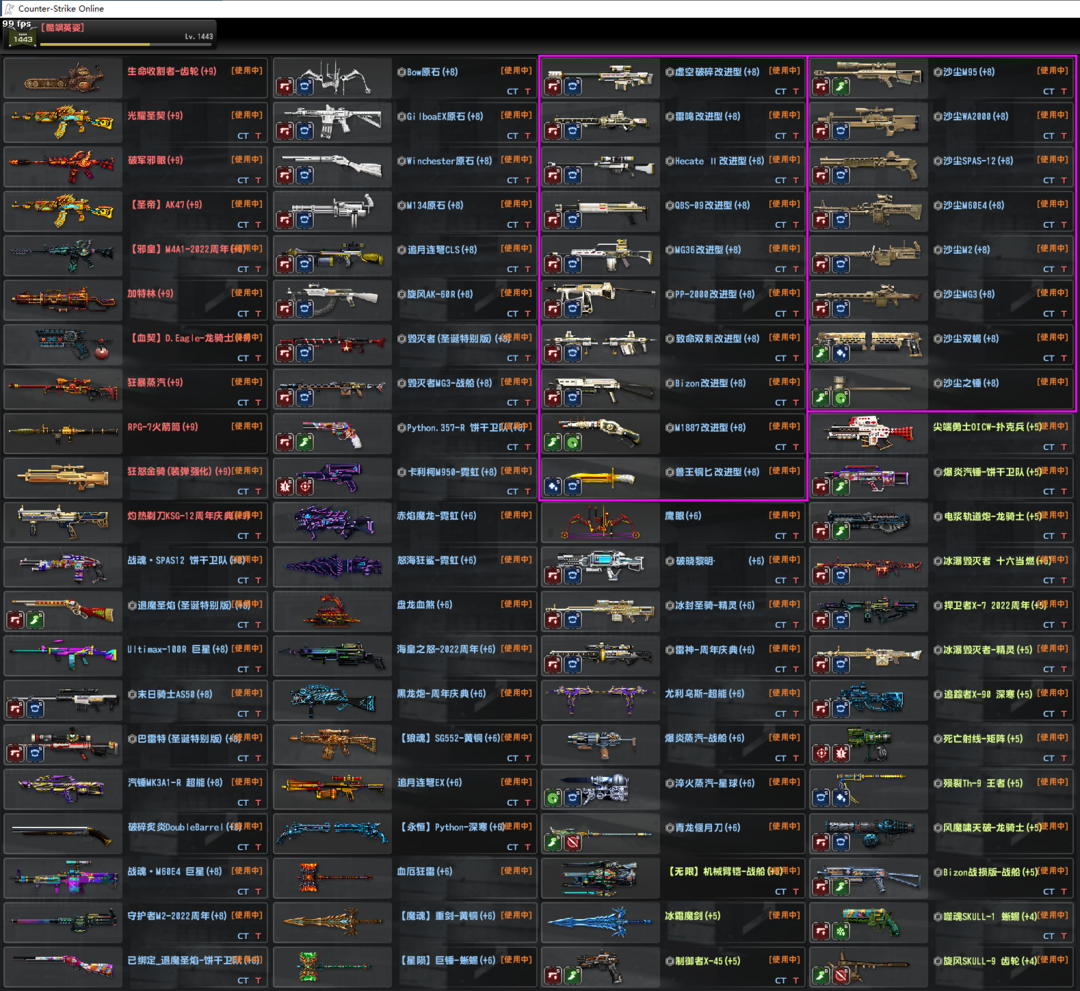Screen dimensions: 1080x991
Task: Click red crosshair icon on 卡利柯M950-霓虹
Action: [303, 486]
